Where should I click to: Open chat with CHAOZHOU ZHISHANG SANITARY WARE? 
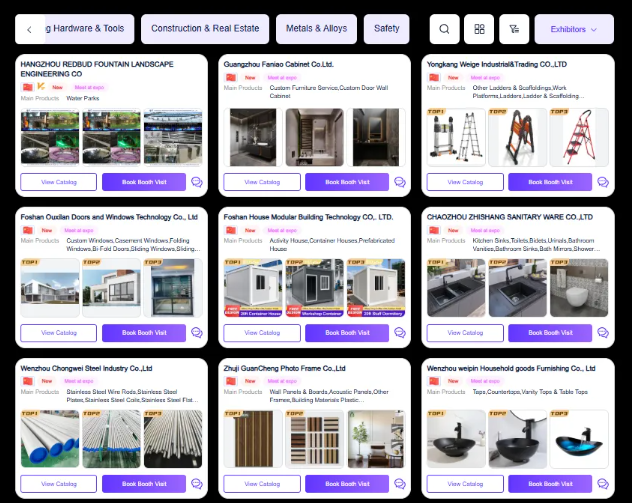pyautogui.click(x=603, y=333)
